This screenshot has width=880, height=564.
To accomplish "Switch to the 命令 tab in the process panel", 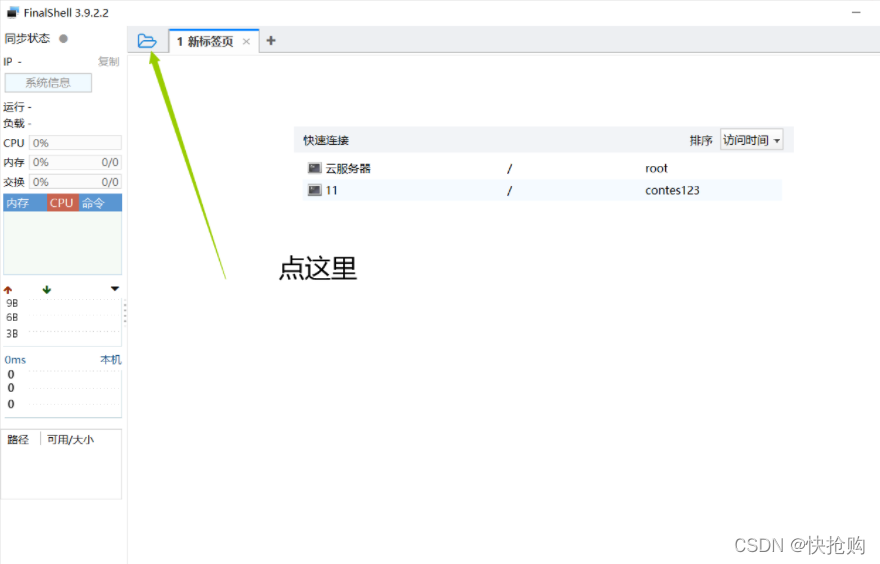I will tap(100, 203).
